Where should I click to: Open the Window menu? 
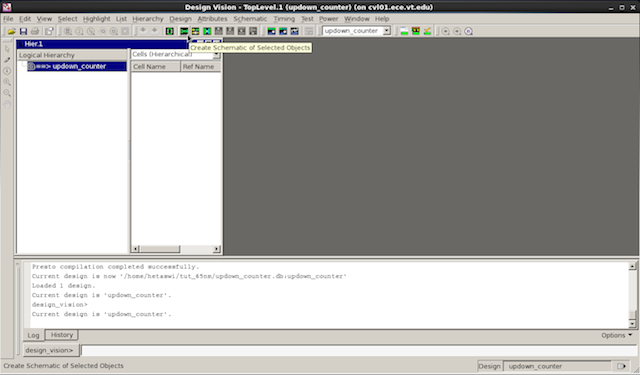pos(357,19)
